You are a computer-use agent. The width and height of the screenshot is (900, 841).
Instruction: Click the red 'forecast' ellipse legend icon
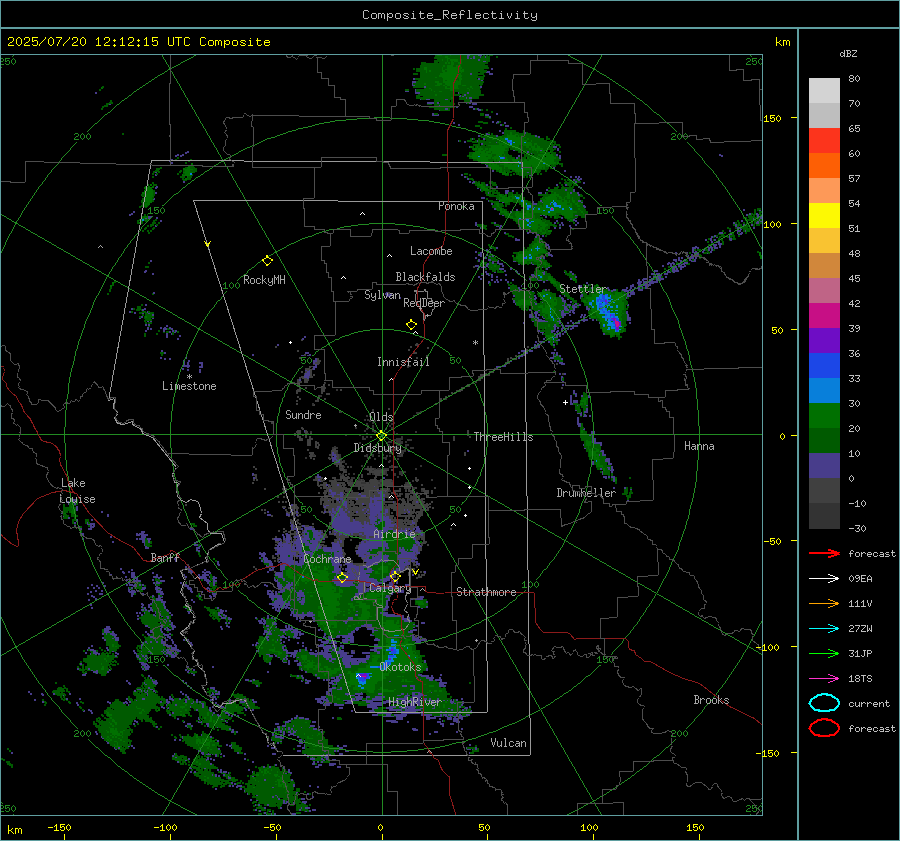click(824, 728)
